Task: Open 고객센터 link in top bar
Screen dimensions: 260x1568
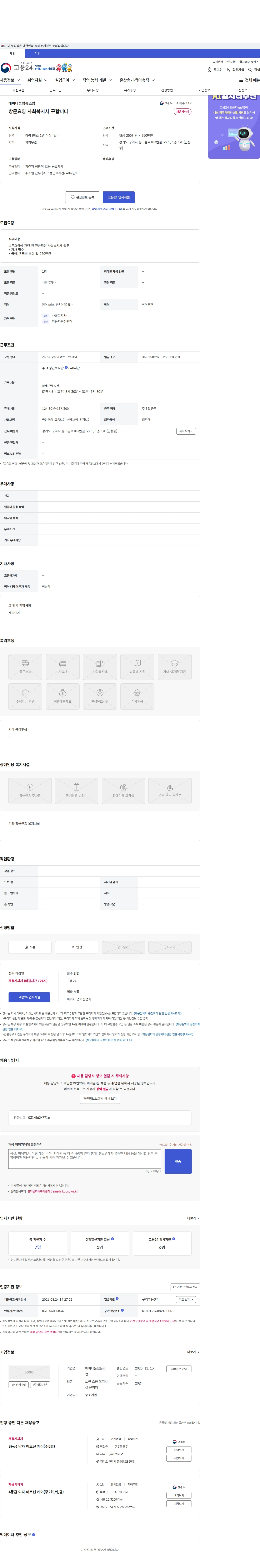Action: (217, 62)
